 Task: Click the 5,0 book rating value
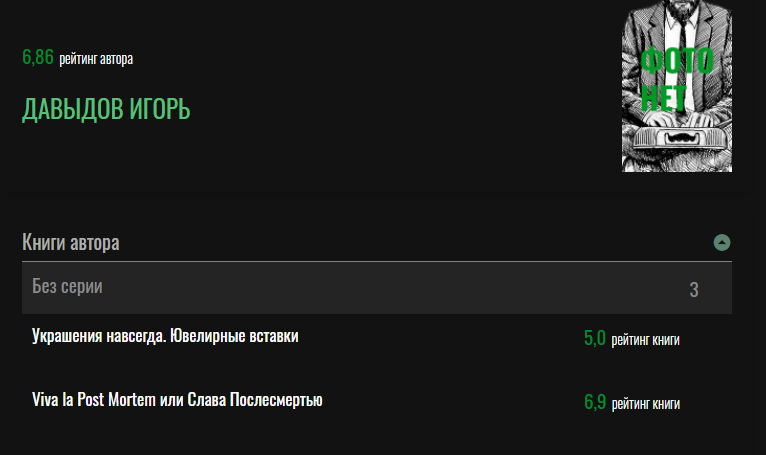pos(594,339)
